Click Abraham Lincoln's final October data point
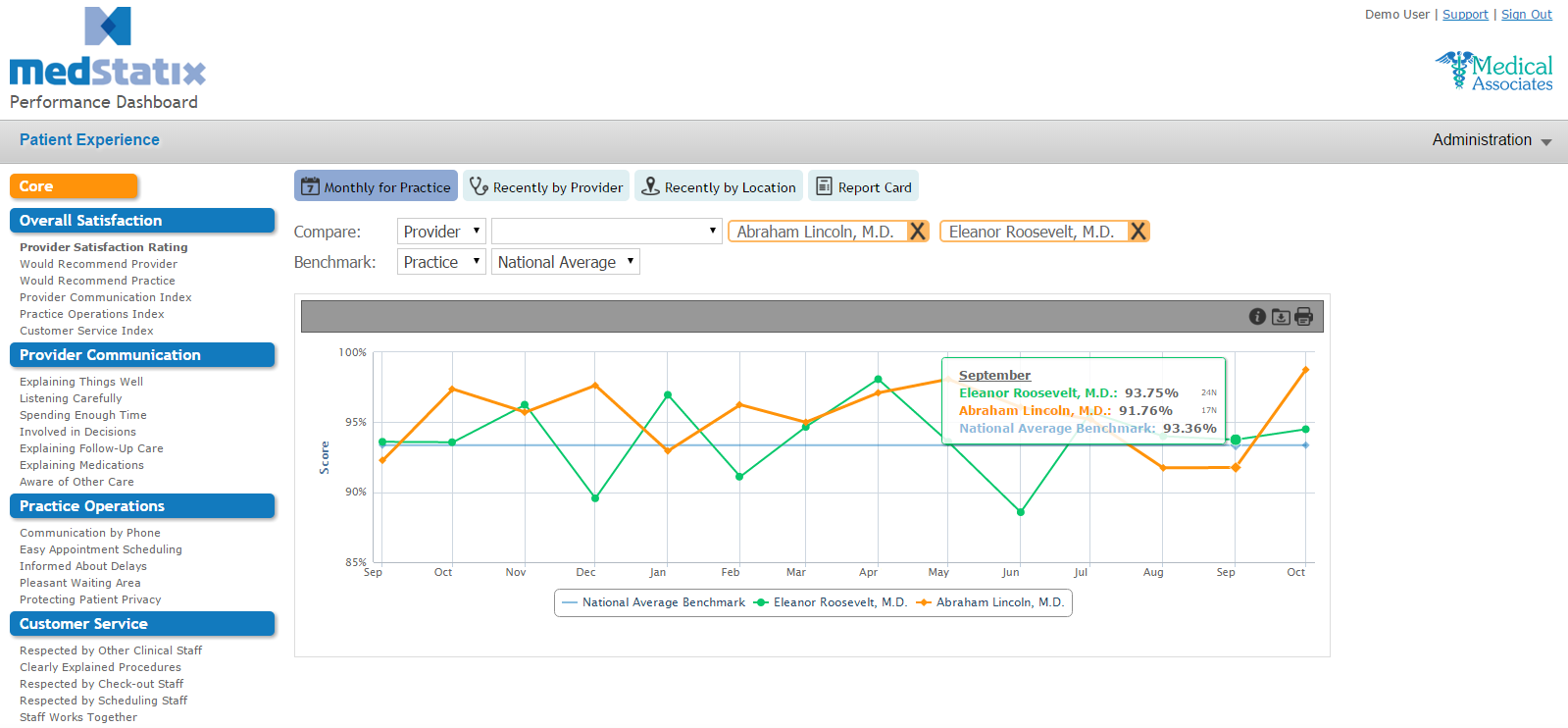 tap(1305, 370)
